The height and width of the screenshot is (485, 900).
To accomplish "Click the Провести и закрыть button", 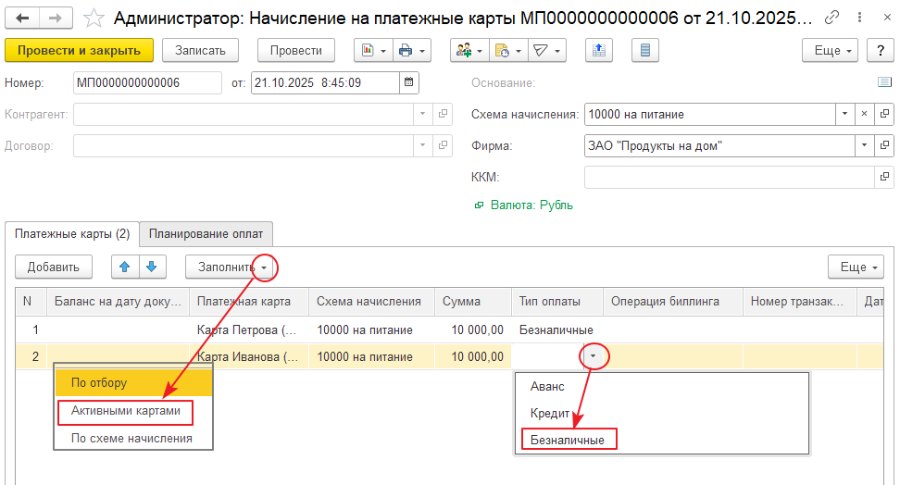I will point(79,51).
